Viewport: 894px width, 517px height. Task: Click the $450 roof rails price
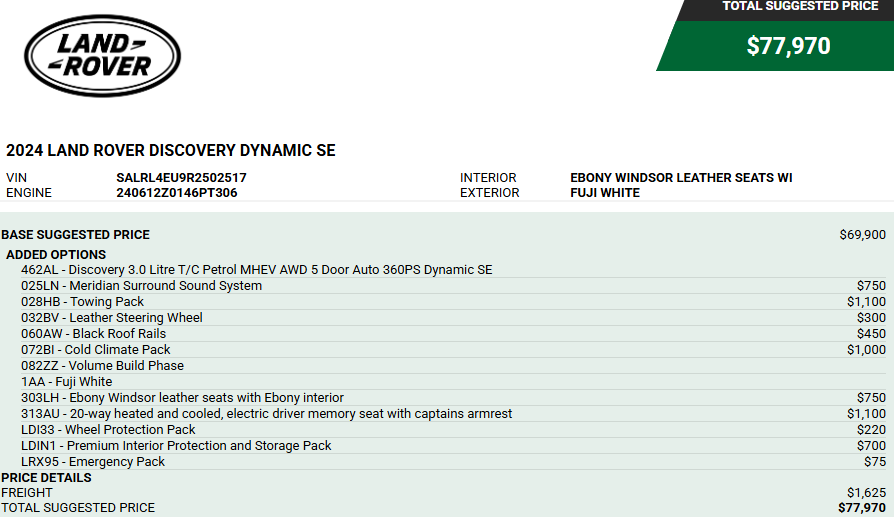click(871, 333)
